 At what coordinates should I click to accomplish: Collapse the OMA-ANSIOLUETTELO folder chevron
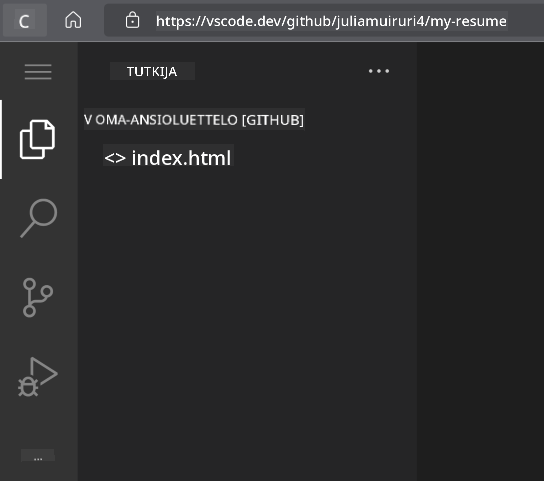pos(88,120)
